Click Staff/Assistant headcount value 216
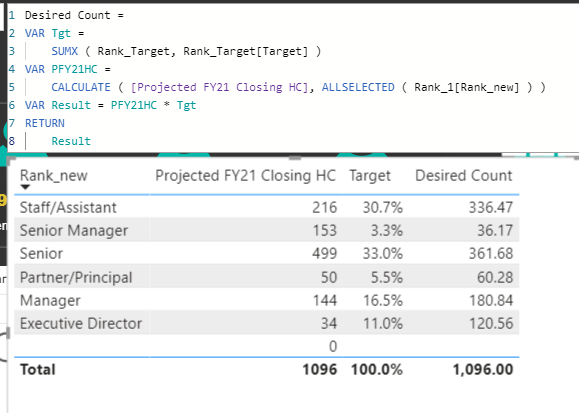Viewport: 579px width, 413px height. pos(324,208)
